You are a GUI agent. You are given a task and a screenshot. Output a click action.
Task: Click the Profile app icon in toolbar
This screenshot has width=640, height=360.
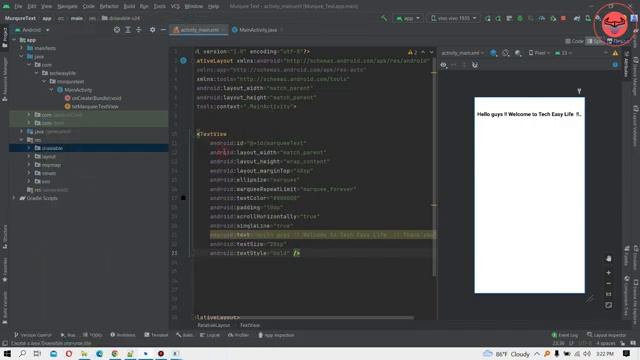(542, 18)
